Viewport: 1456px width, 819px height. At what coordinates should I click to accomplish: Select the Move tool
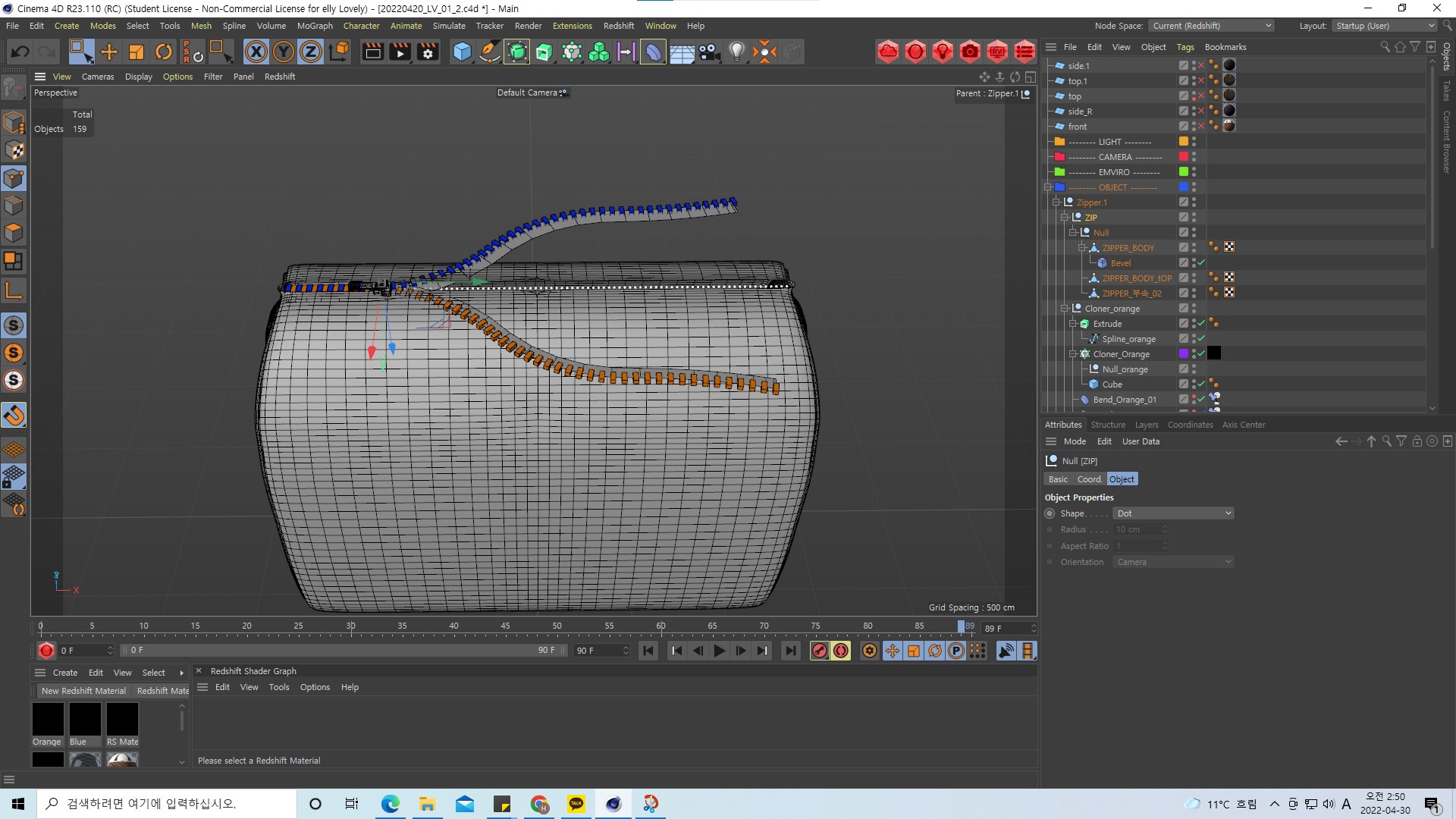pyautogui.click(x=109, y=52)
